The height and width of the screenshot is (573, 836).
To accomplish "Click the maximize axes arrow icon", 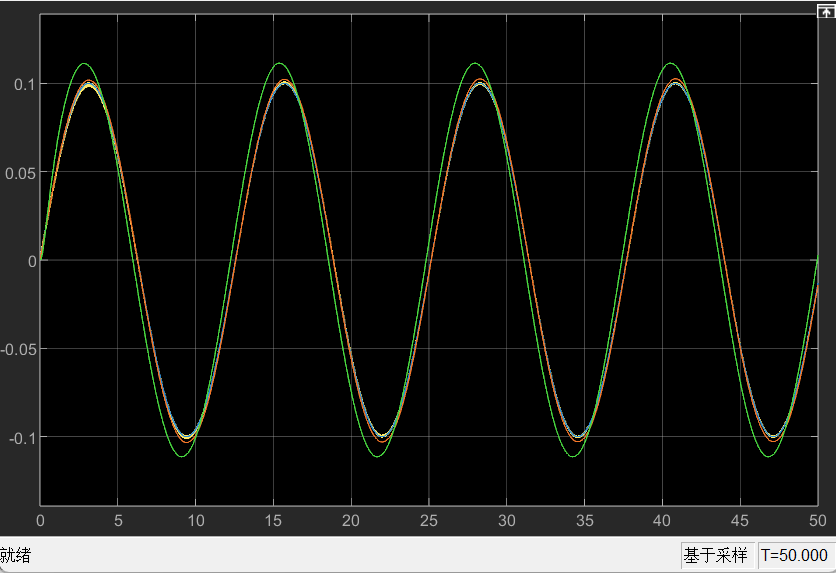I will click(826, 9).
